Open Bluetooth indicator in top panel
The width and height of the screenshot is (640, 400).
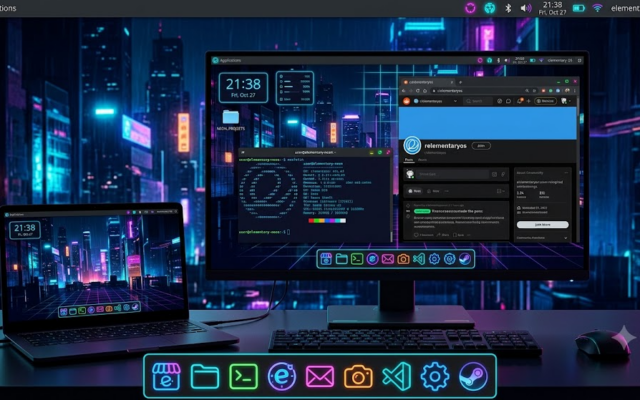point(508,8)
